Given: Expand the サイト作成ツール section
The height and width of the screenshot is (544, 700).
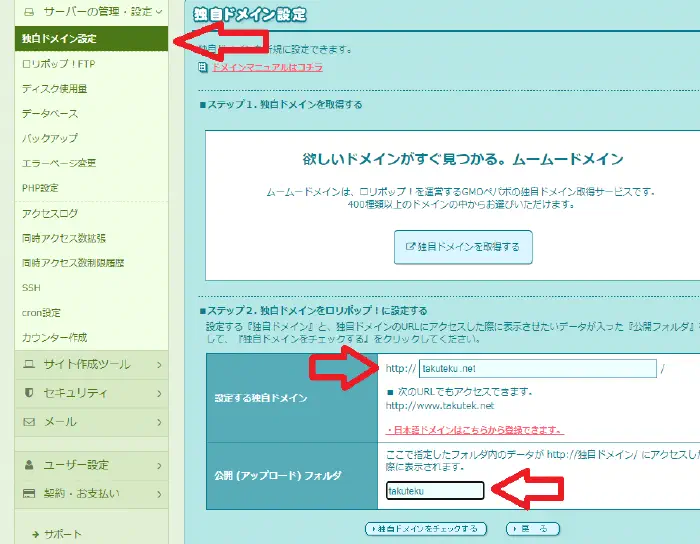Looking at the screenshot, I should pos(92,365).
